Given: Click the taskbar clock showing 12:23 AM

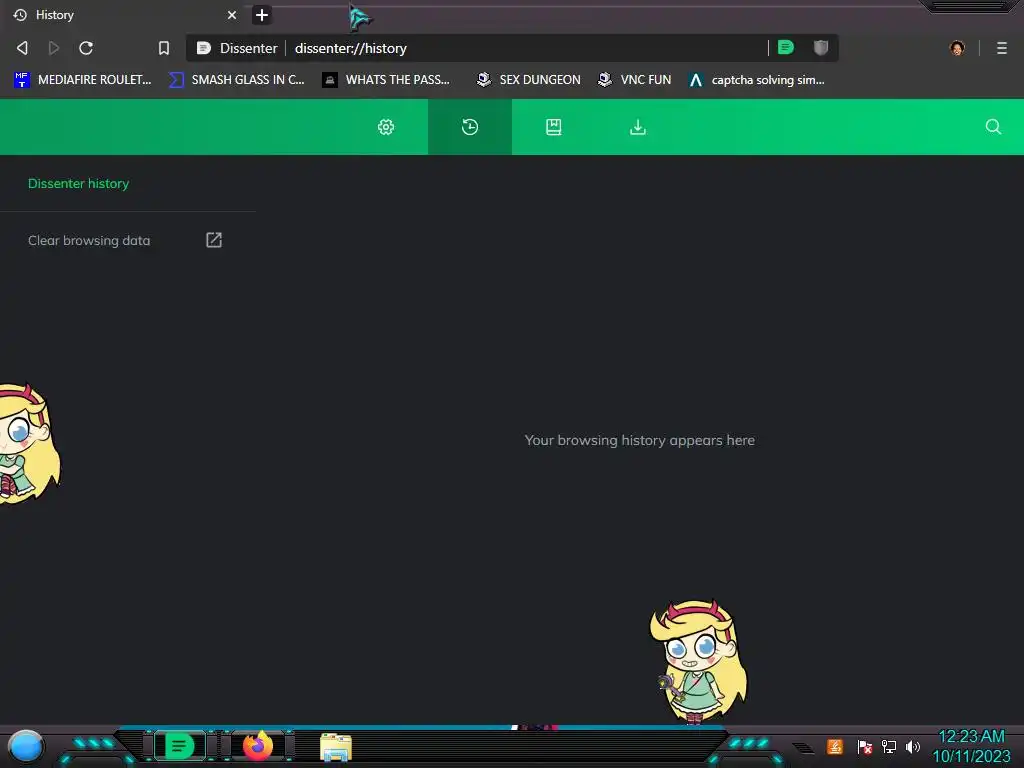Looking at the screenshot, I should (x=971, y=746).
